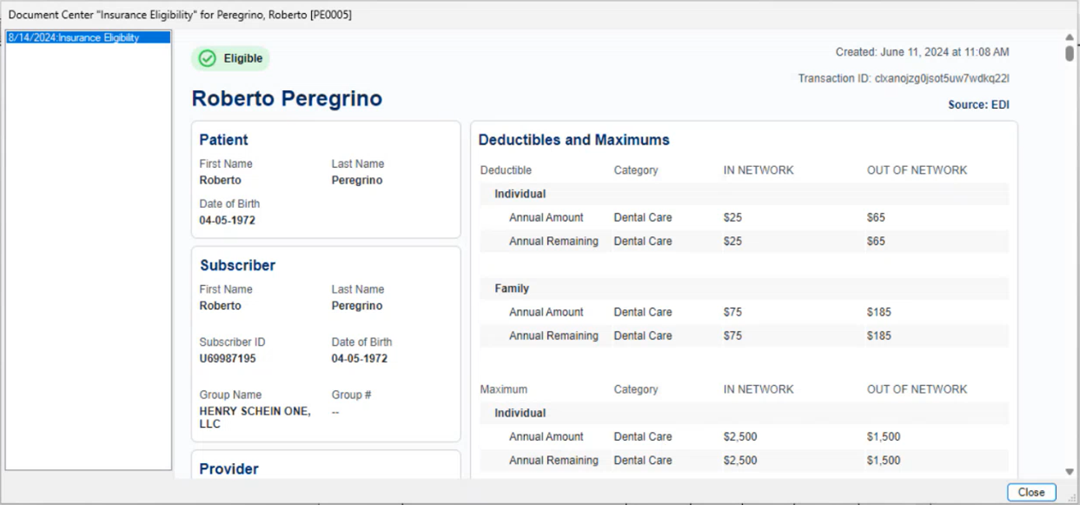
Task: Click the scrollbar up arrow
Action: (1069, 38)
